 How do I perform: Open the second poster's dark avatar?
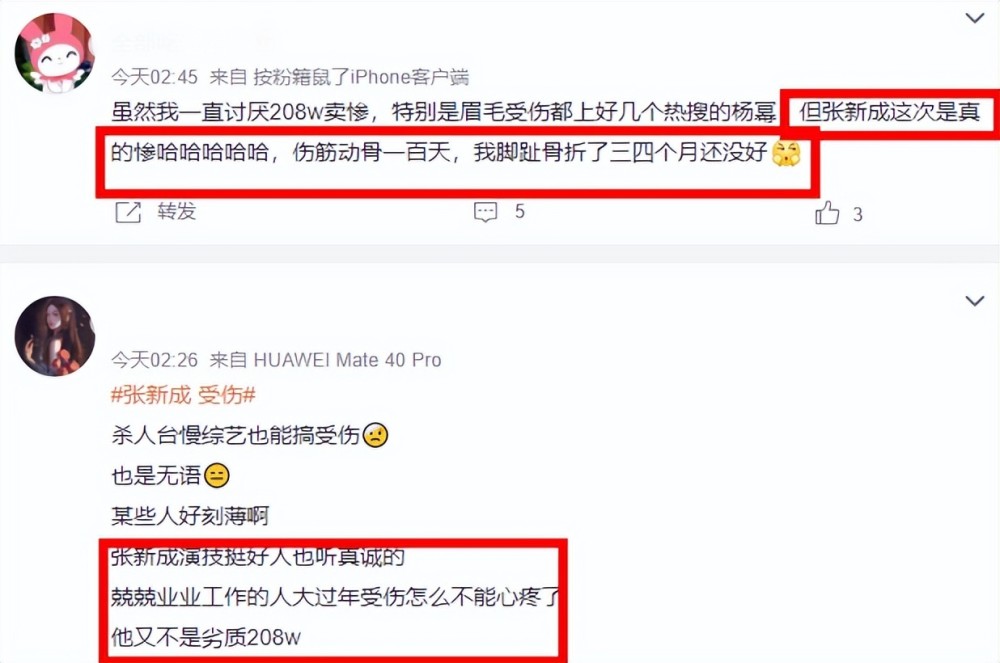pyautogui.click(x=55, y=336)
